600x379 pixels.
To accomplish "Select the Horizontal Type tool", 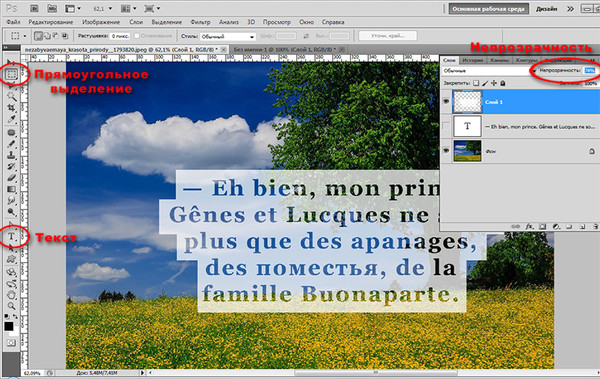I will pos(11,237).
